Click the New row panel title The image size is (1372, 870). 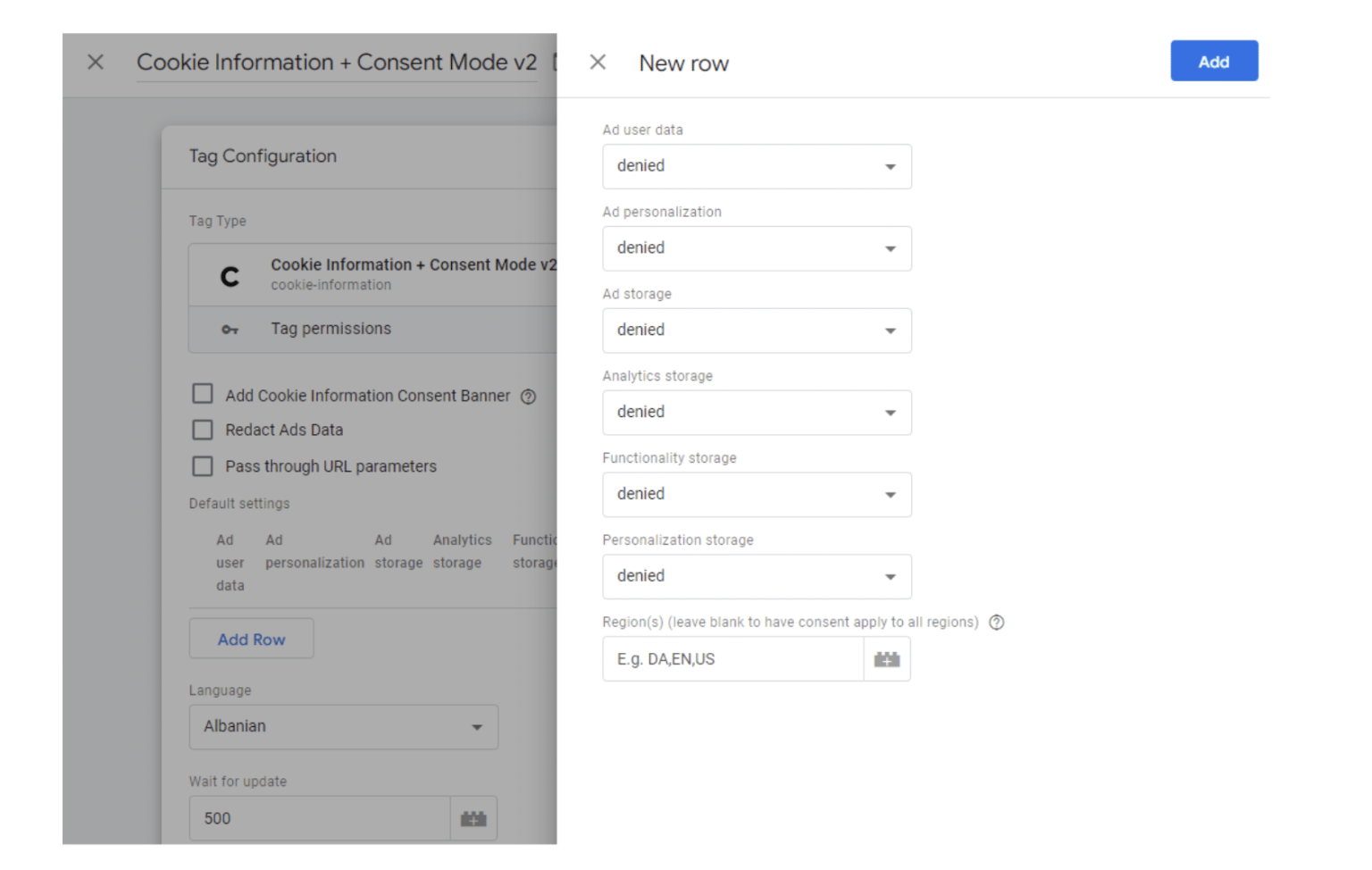click(683, 63)
